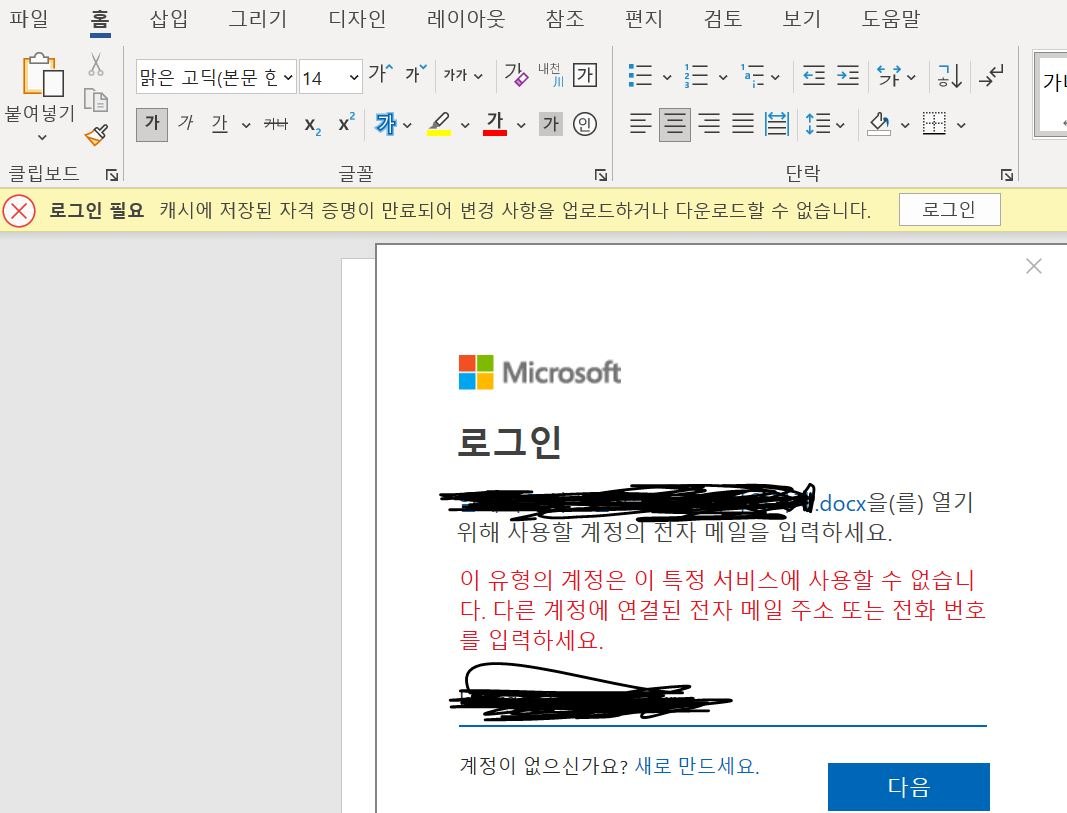1067x813 pixels.
Task: Apply bulleted list
Action: [x=640, y=75]
